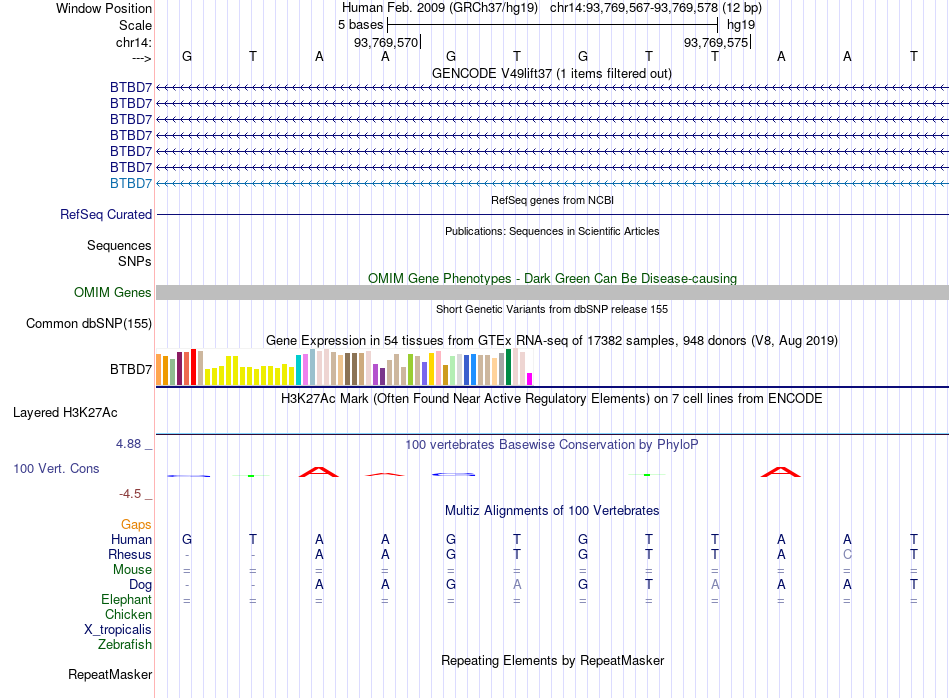Open Common dbSNP(155) track settings
Image resolution: width=950 pixels, height=698 pixels.
[x=89, y=324]
